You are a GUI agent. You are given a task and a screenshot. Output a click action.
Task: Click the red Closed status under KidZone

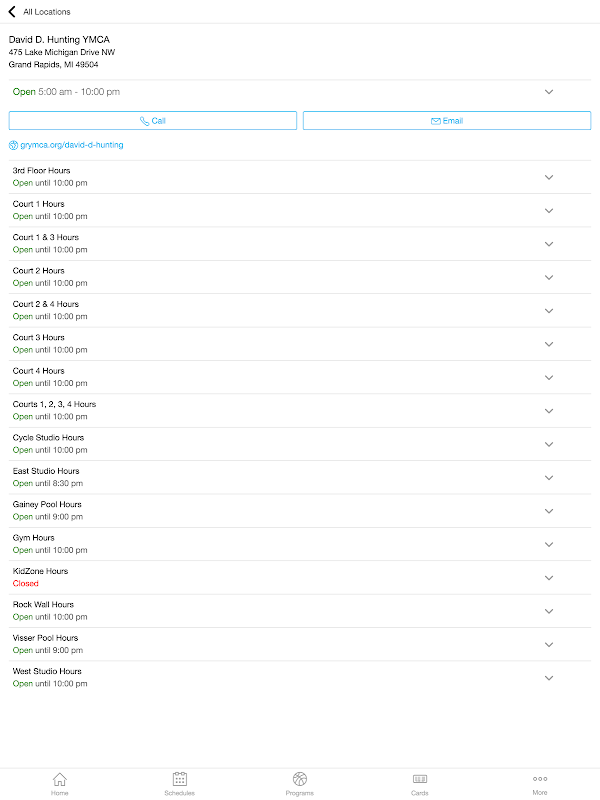click(x=26, y=584)
